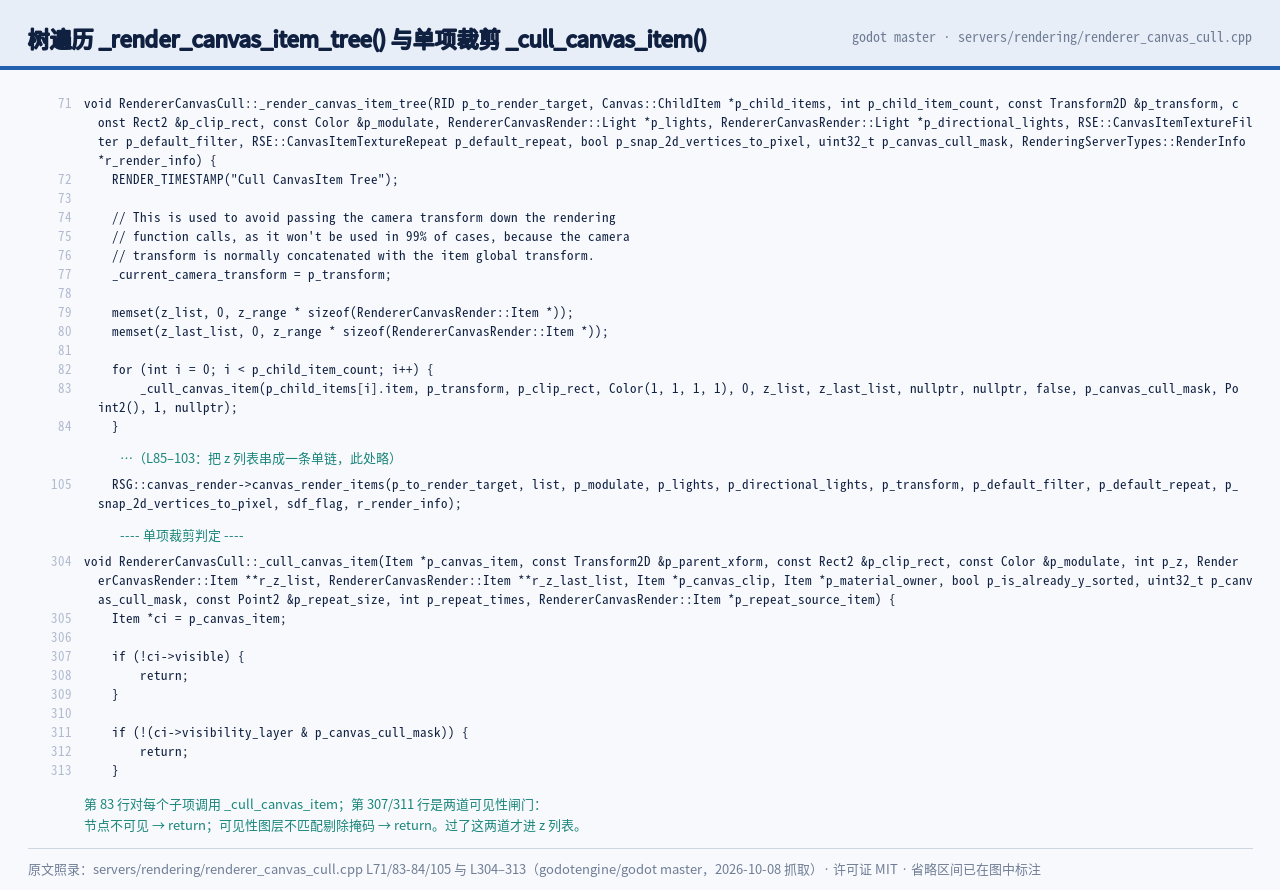
Task: Click 'RSG::canvas_render->canvas_render_items' line
Action: pyautogui.click(x=668, y=494)
